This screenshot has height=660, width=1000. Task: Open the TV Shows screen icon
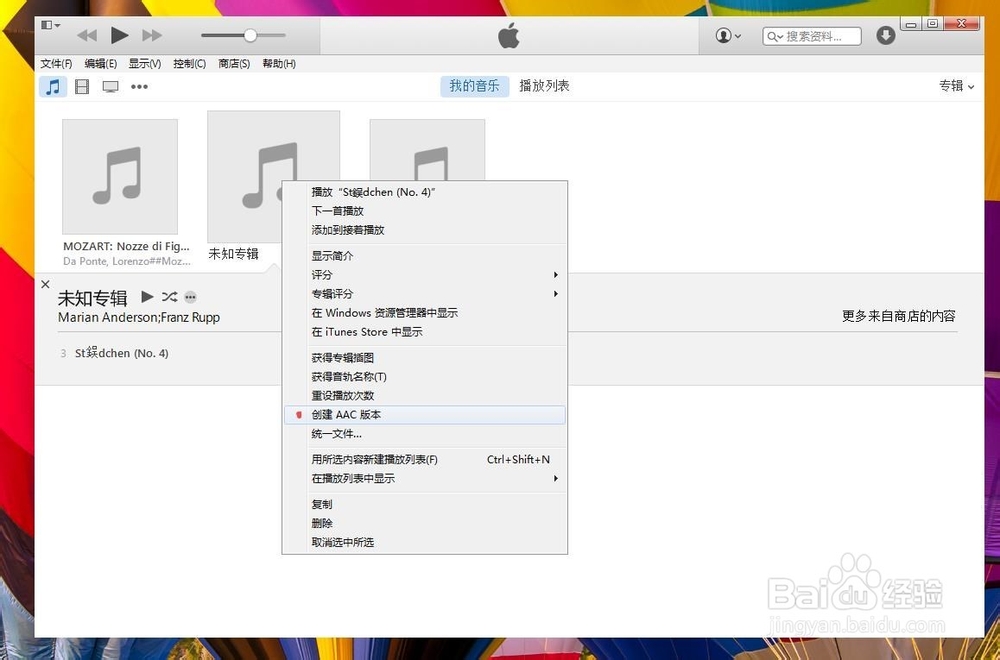(x=110, y=86)
